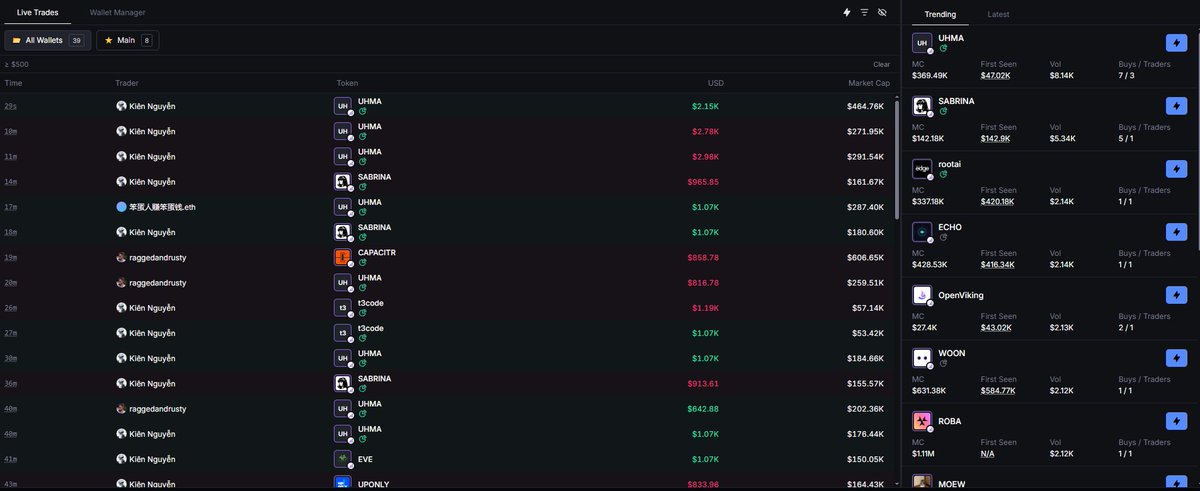This screenshot has width=1200, height=491.
Task: Open the 29s timestamp link
Action: pyautogui.click(x=10, y=106)
